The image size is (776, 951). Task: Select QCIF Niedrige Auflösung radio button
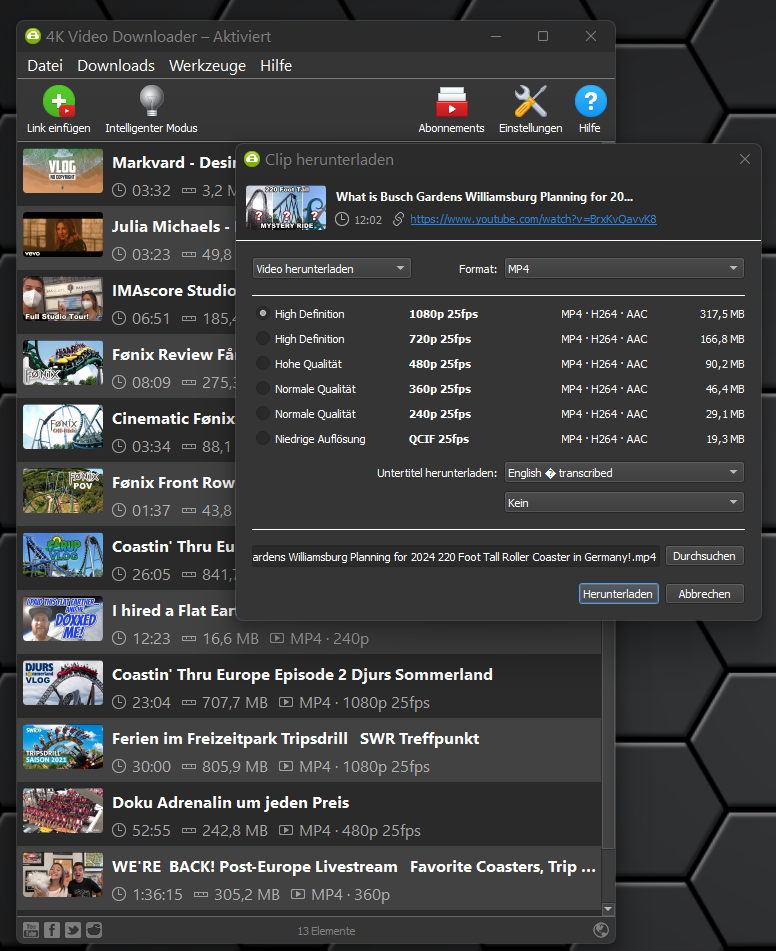point(263,438)
